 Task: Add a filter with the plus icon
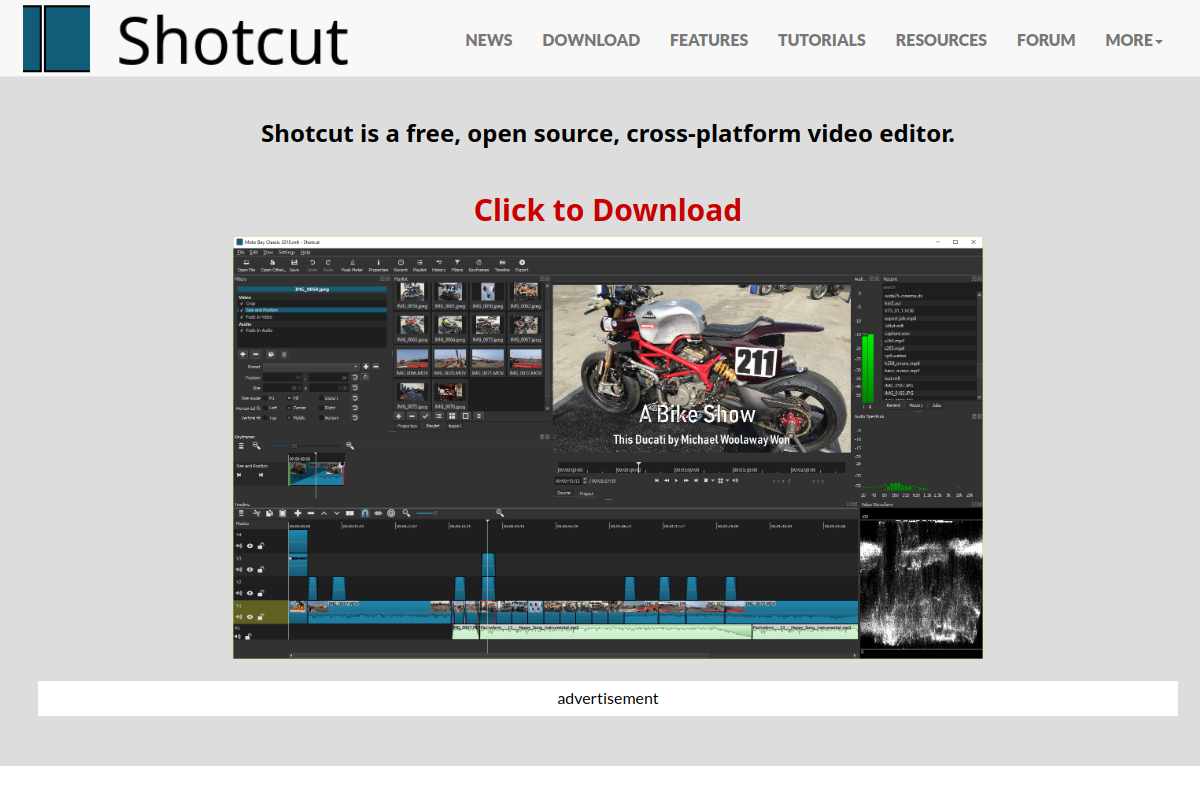[242, 354]
